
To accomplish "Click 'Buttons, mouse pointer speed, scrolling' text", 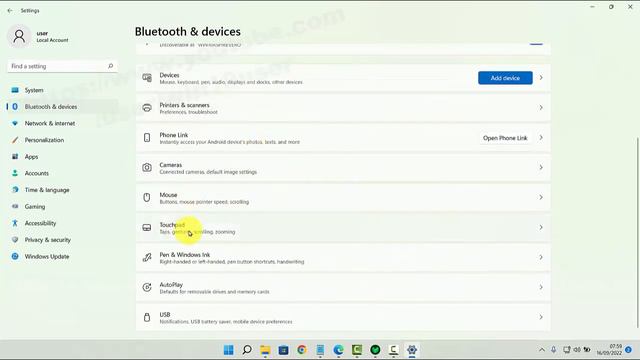I will coord(204,202).
